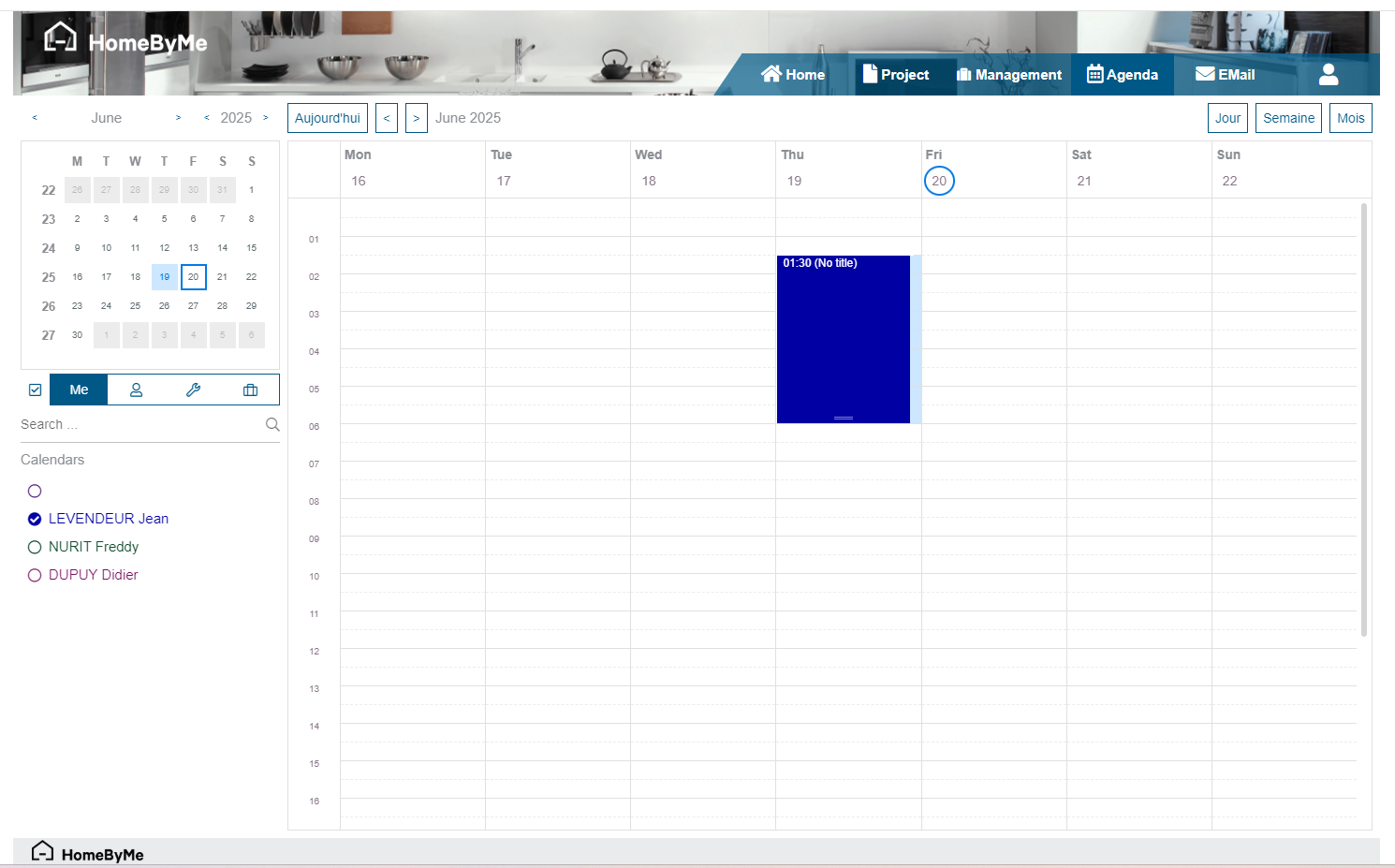Click the user profile icon in header
The height and width of the screenshot is (868, 1395).
[x=1328, y=75]
